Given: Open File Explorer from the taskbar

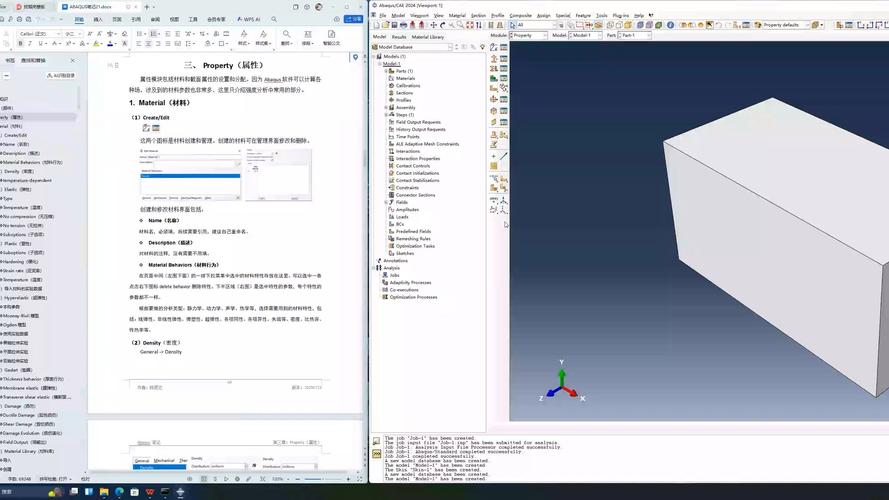Looking at the screenshot, I should [104, 491].
